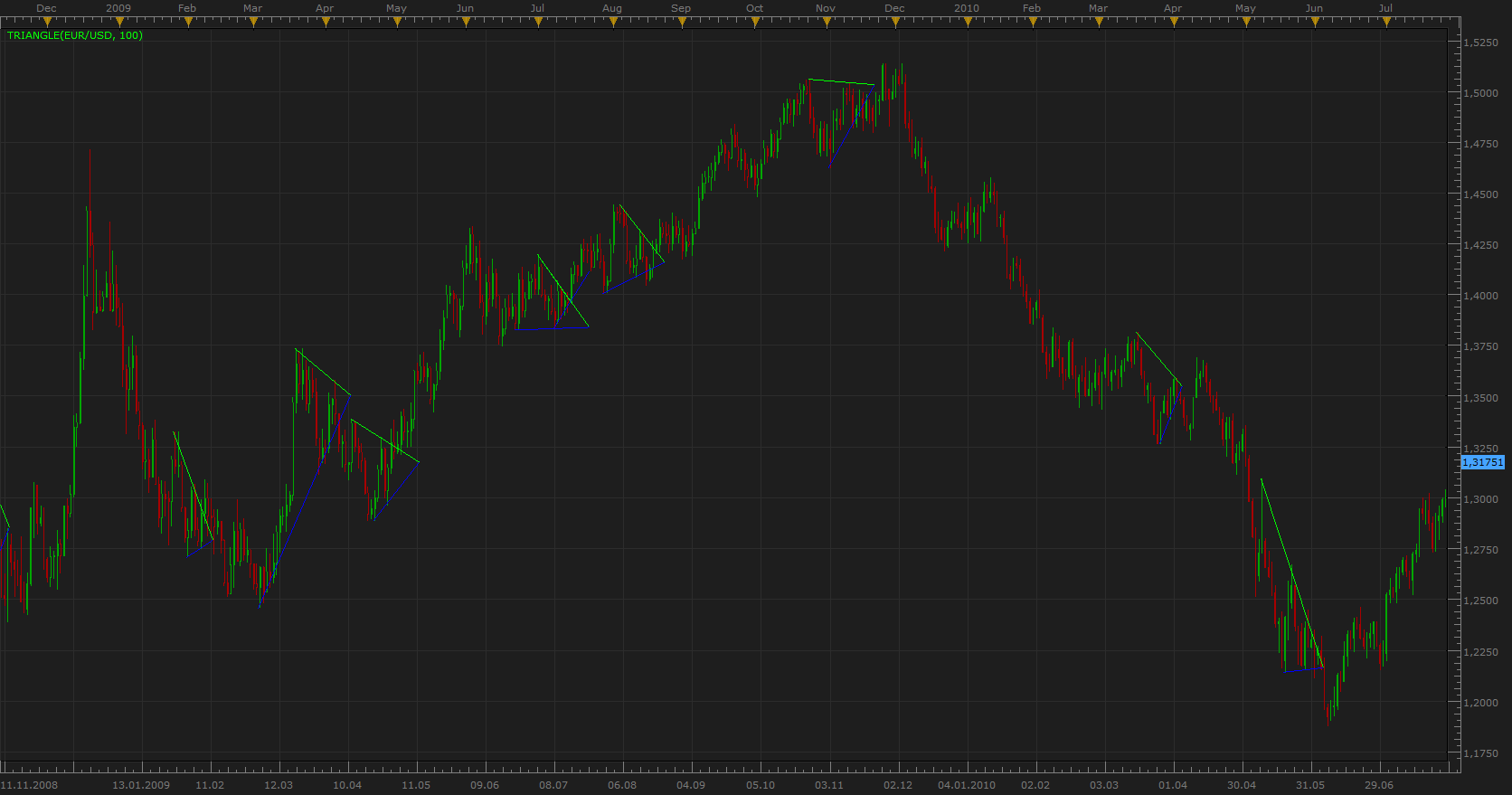Viewport: 1512px width, 795px height.
Task: Click the Feb marker right after 2009
Action: tap(187, 8)
